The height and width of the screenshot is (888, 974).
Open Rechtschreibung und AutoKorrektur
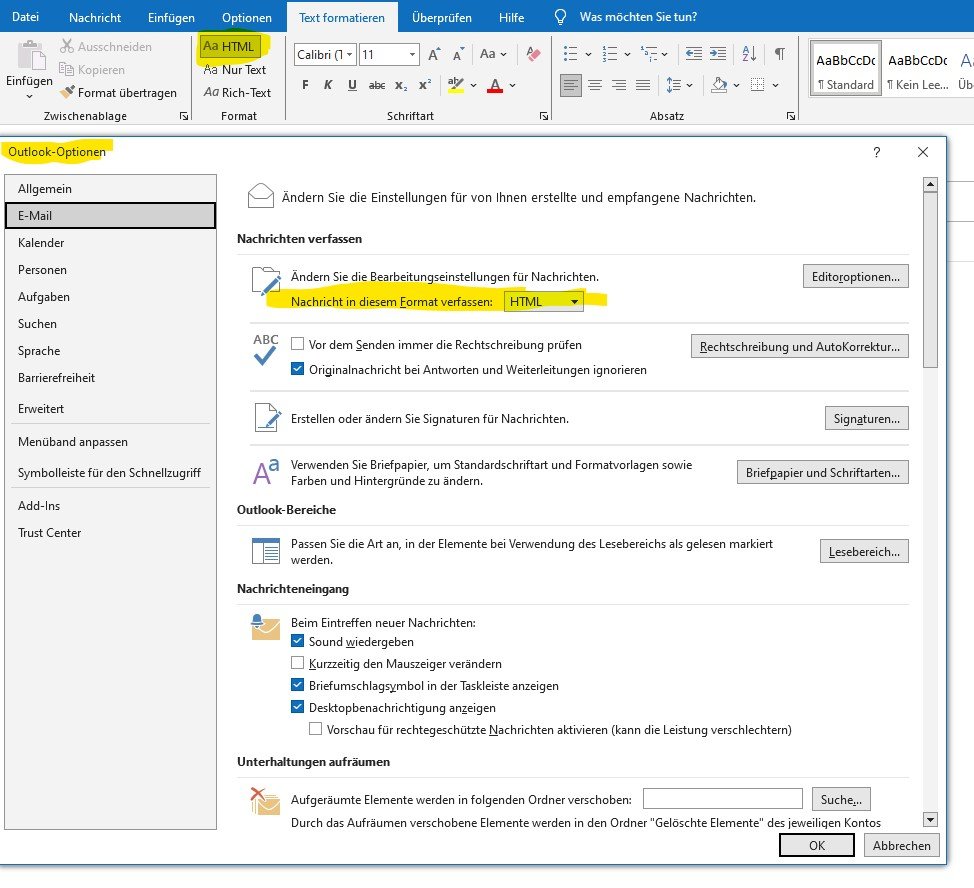[x=799, y=346]
